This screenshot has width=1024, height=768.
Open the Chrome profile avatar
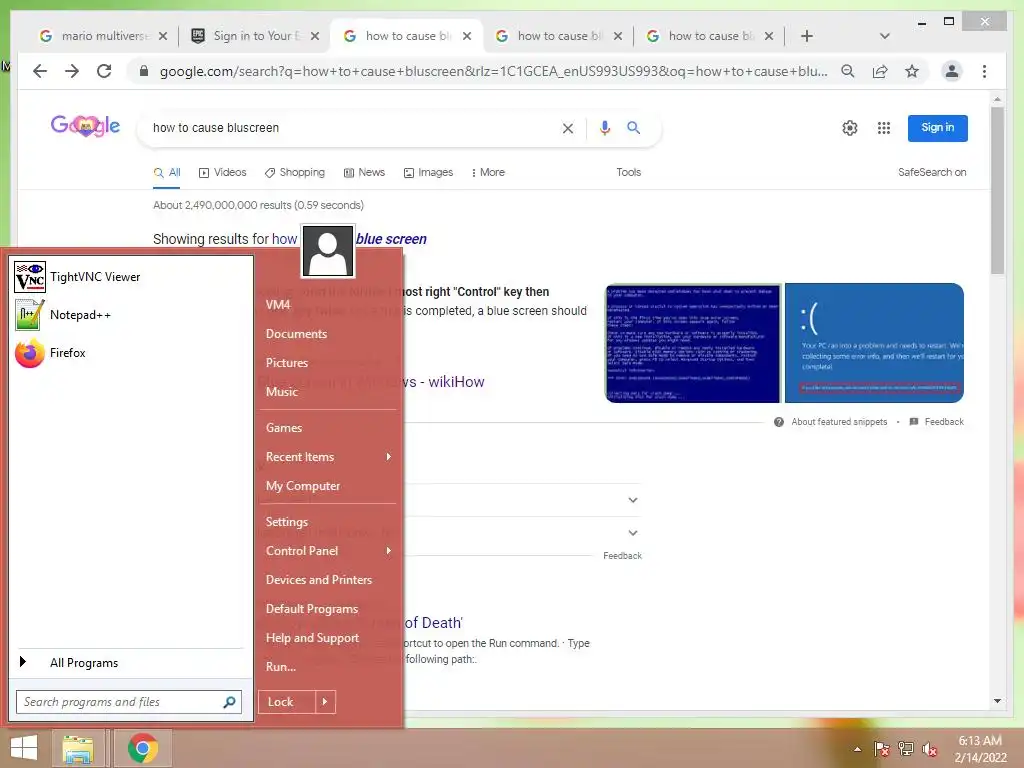coord(952,71)
